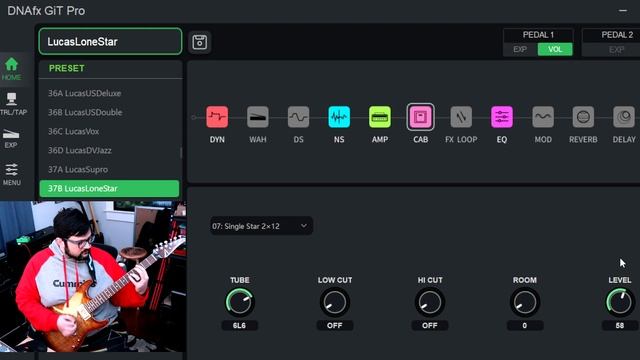
Task: Load preset 36D LucasDVJazz
Action: [109, 150]
